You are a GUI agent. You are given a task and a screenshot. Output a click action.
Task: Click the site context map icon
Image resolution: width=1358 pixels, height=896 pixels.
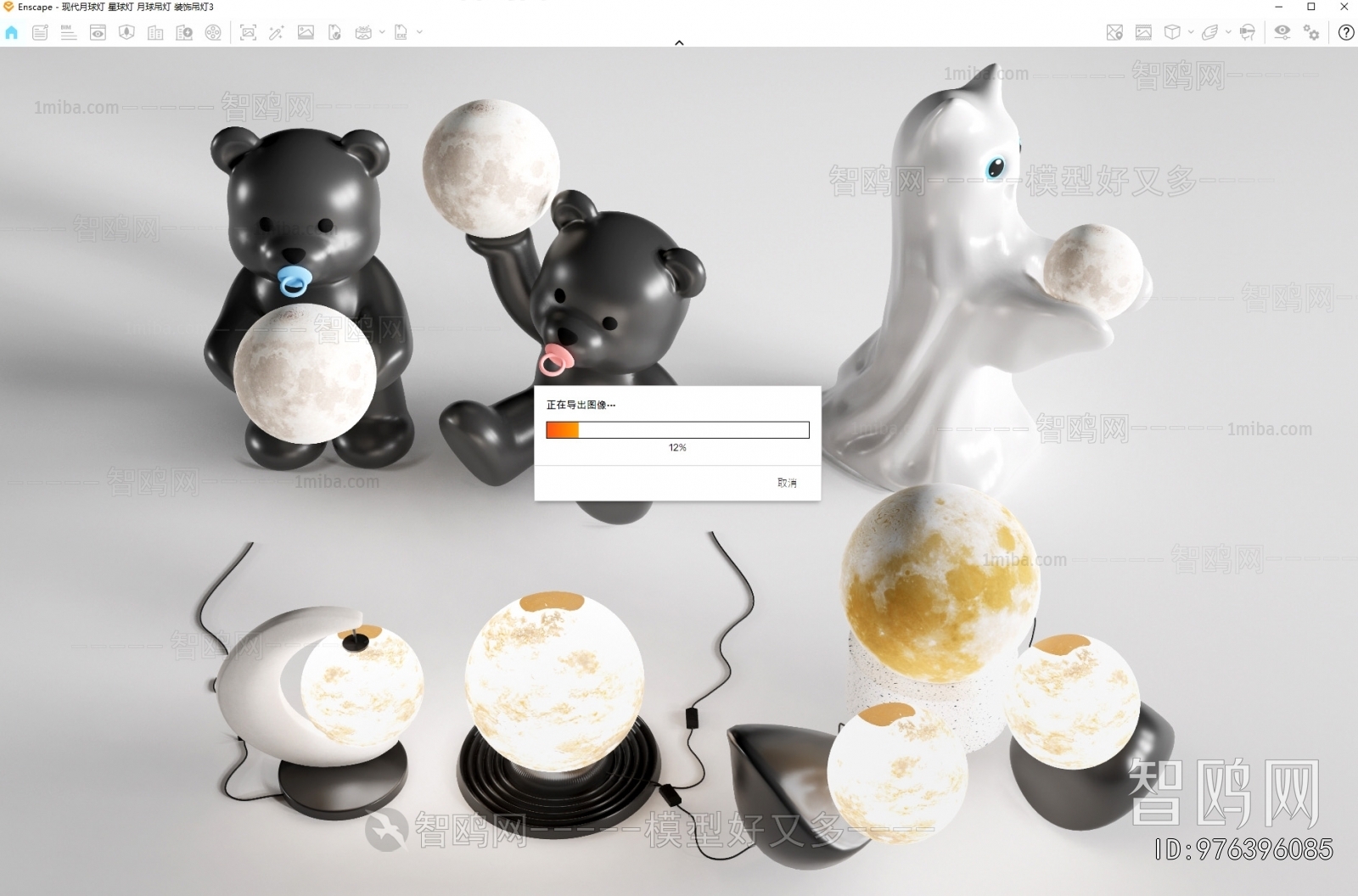click(x=1114, y=33)
